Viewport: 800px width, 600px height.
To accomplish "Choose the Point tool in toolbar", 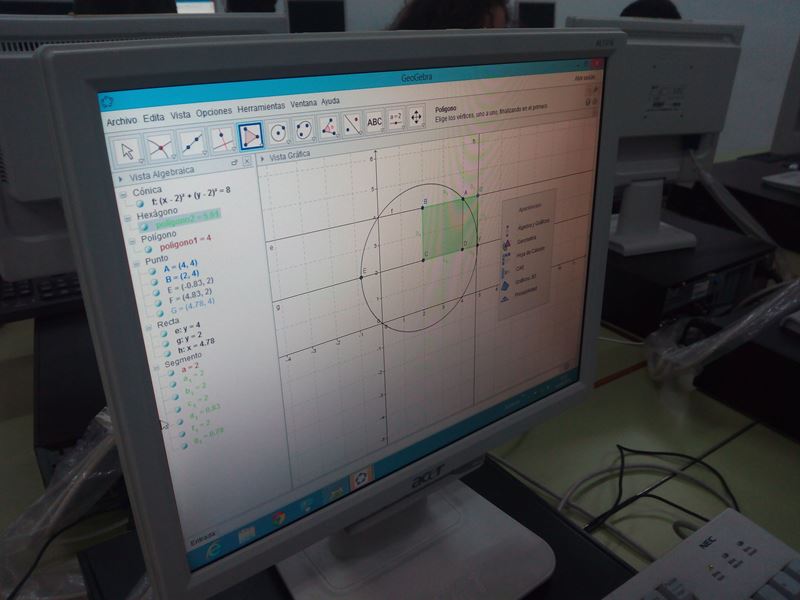I will click(159, 147).
